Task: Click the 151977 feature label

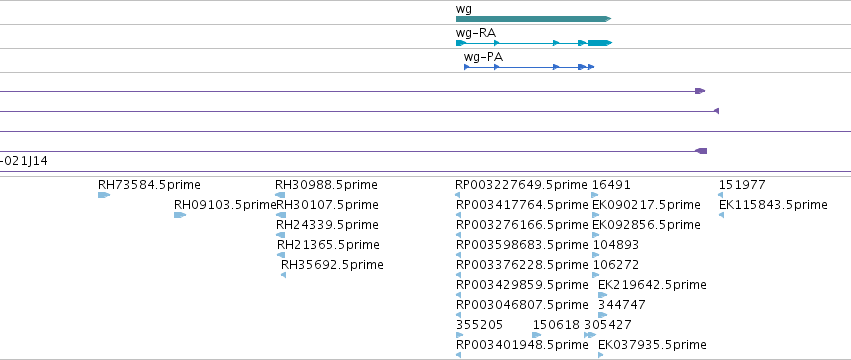Action: click(742, 185)
